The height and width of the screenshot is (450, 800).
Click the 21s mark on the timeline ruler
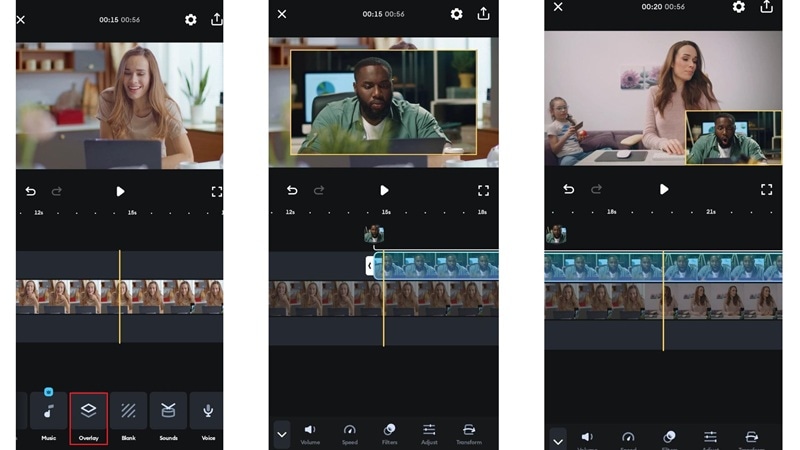tap(711, 211)
